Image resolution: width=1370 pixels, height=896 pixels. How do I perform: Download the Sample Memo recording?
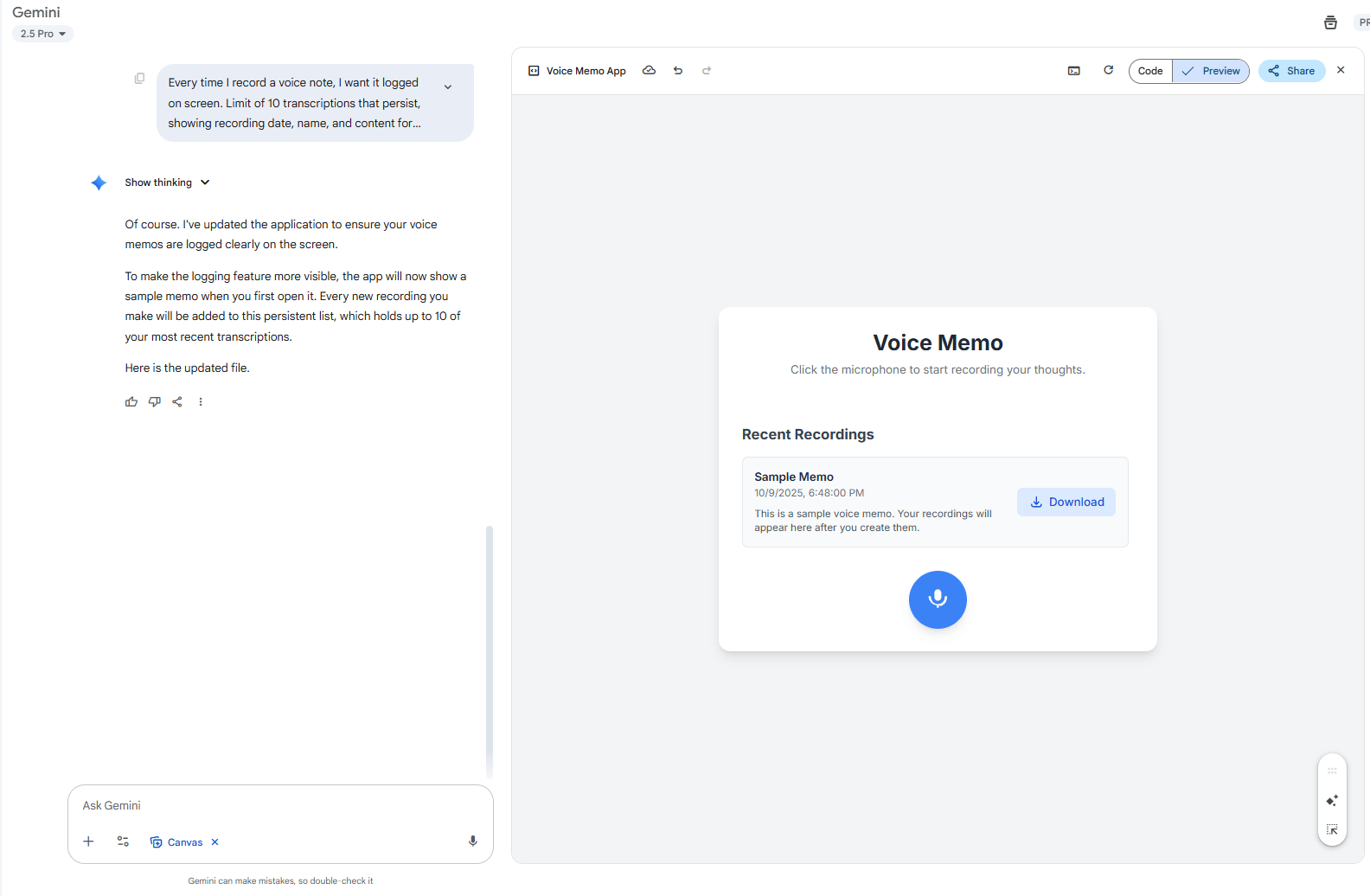(x=1066, y=502)
